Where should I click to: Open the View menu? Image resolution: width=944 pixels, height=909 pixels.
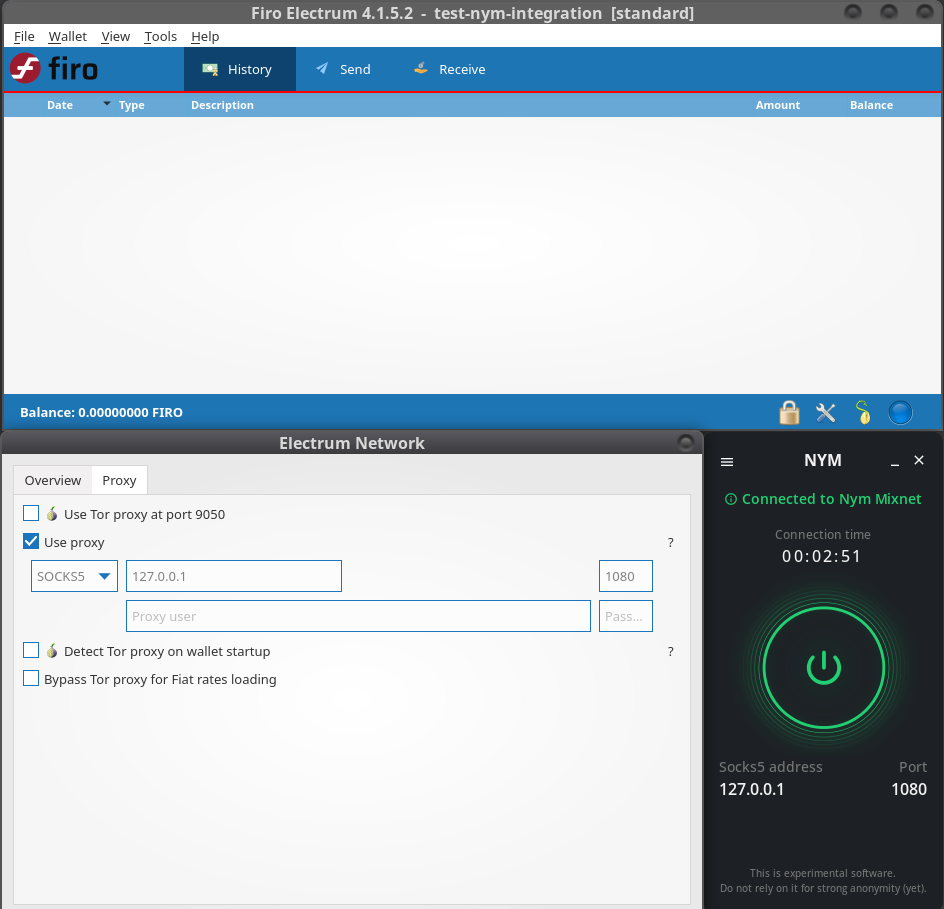tap(116, 37)
